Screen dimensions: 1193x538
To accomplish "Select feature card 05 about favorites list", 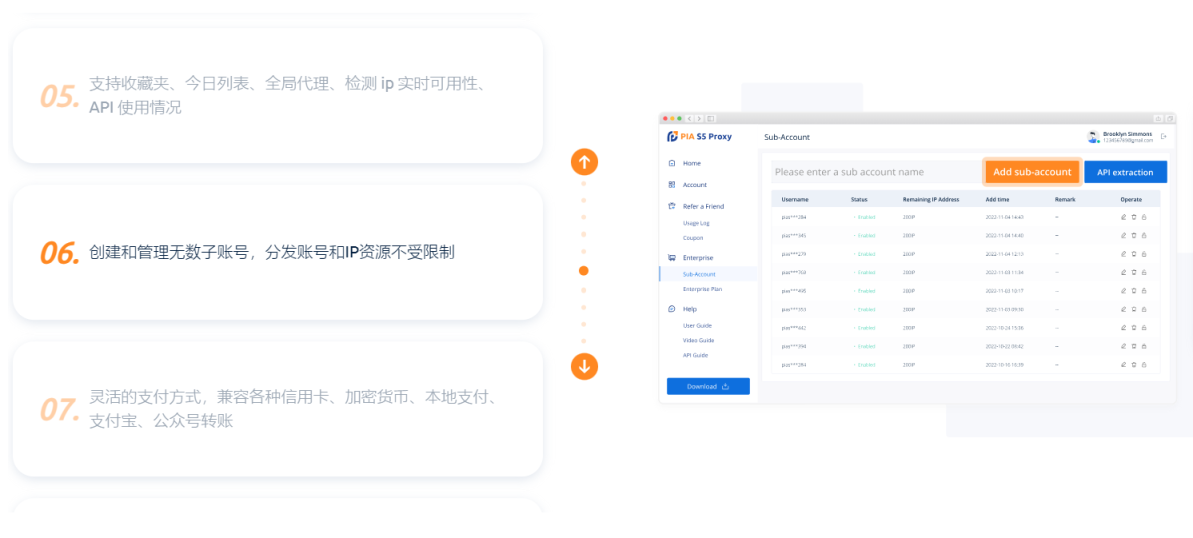I will (277, 95).
